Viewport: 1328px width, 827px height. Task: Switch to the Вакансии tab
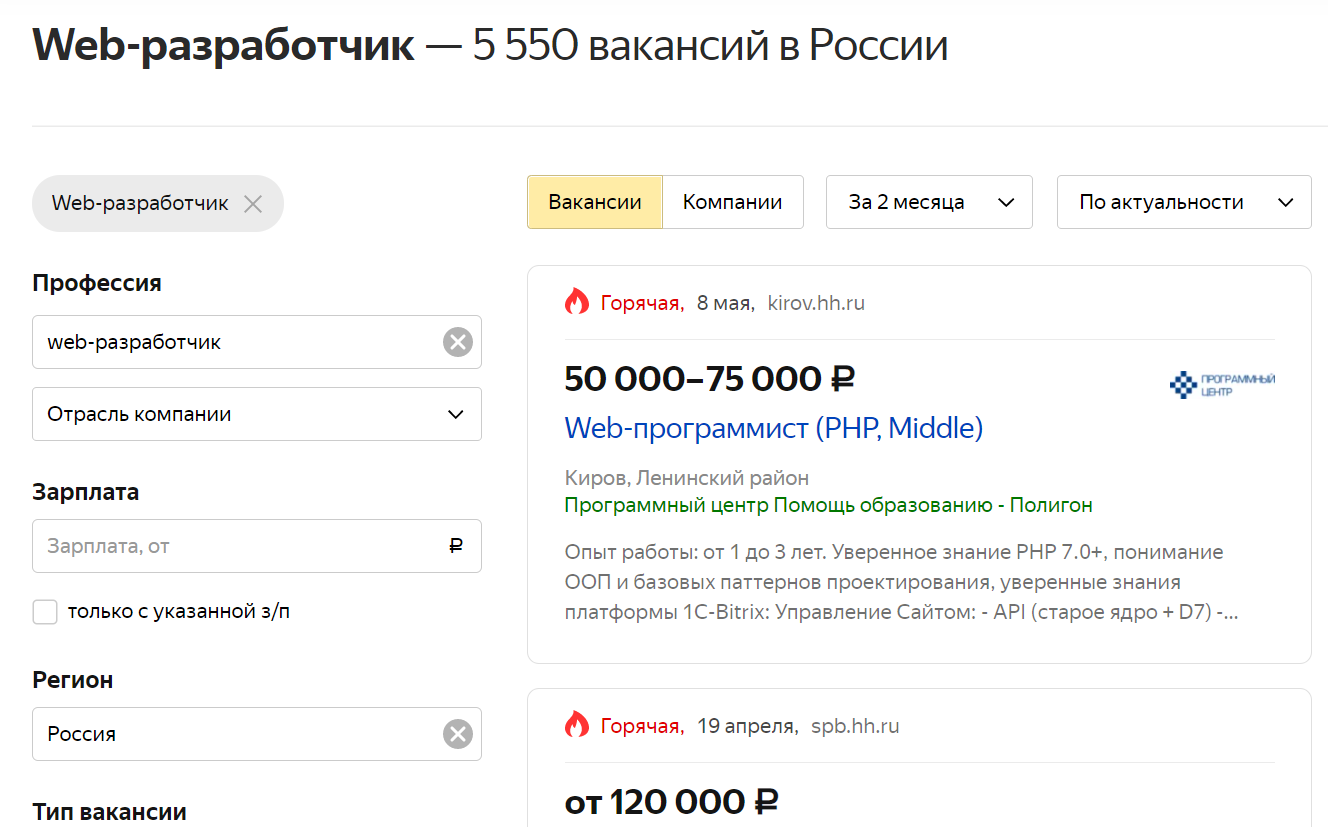pyautogui.click(x=595, y=202)
